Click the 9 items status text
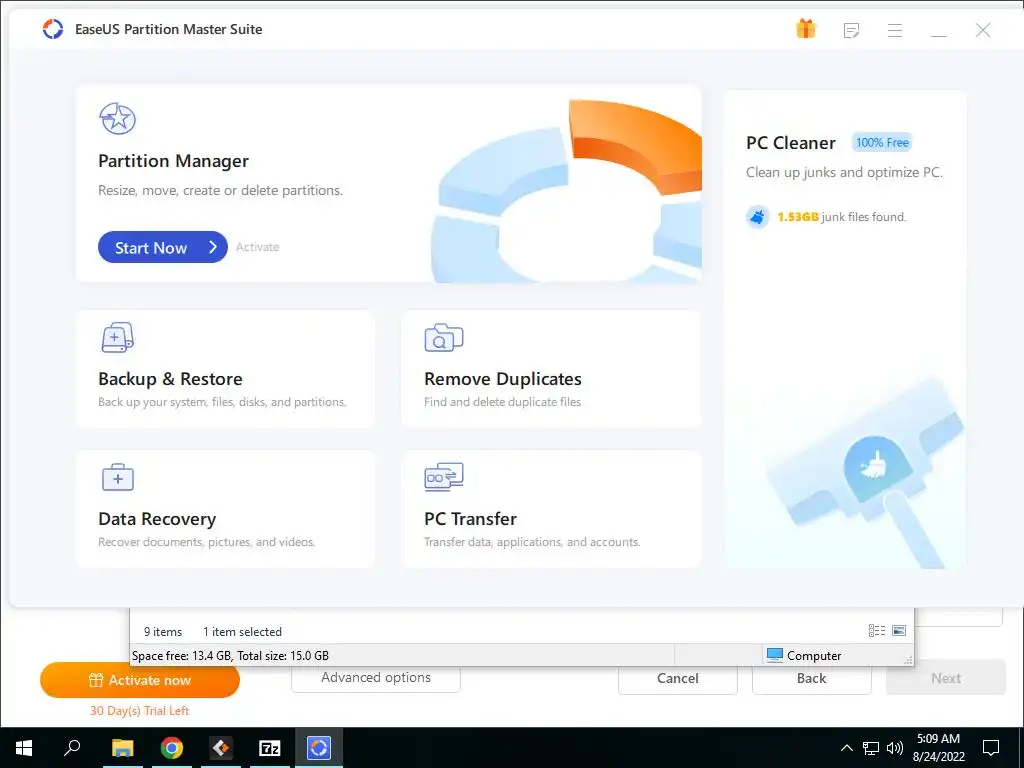Viewport: 1024px width, 768px height. (x=163, y=632)
